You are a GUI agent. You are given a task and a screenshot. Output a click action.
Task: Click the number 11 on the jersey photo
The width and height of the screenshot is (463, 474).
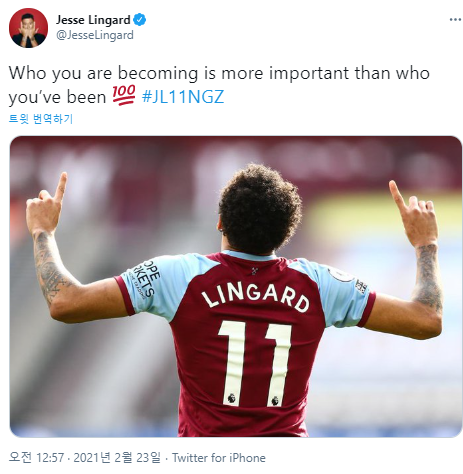tap(255, 363)
